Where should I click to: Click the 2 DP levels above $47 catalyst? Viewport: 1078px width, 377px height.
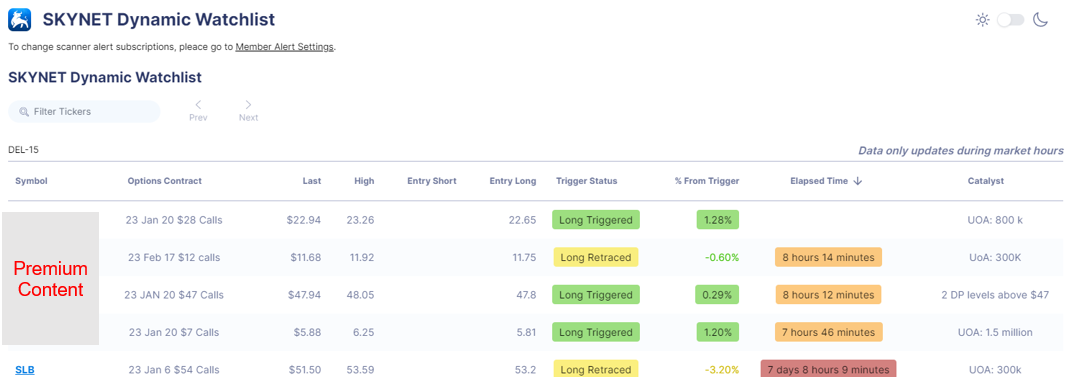(995, 295)
